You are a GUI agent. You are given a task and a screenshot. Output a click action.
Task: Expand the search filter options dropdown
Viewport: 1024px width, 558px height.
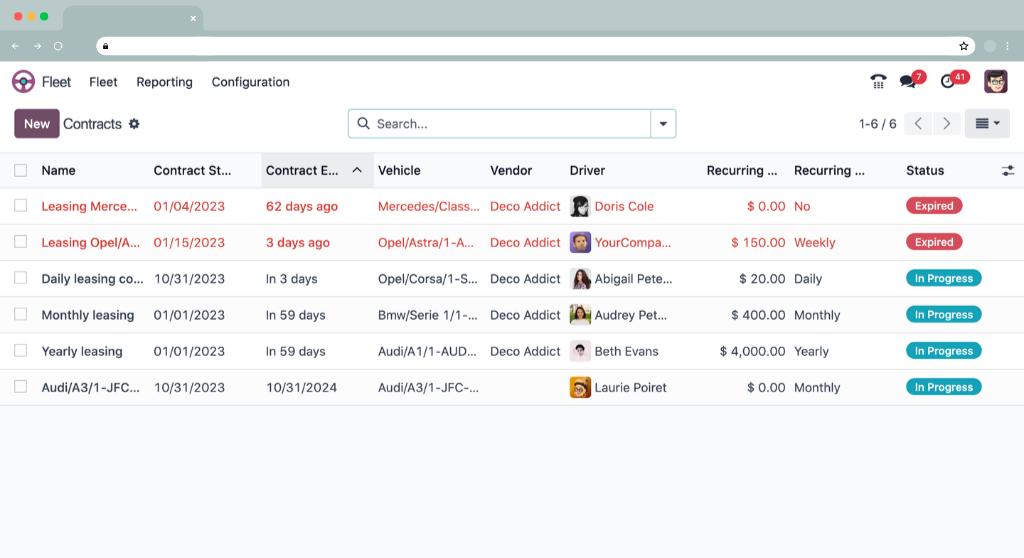663,124
